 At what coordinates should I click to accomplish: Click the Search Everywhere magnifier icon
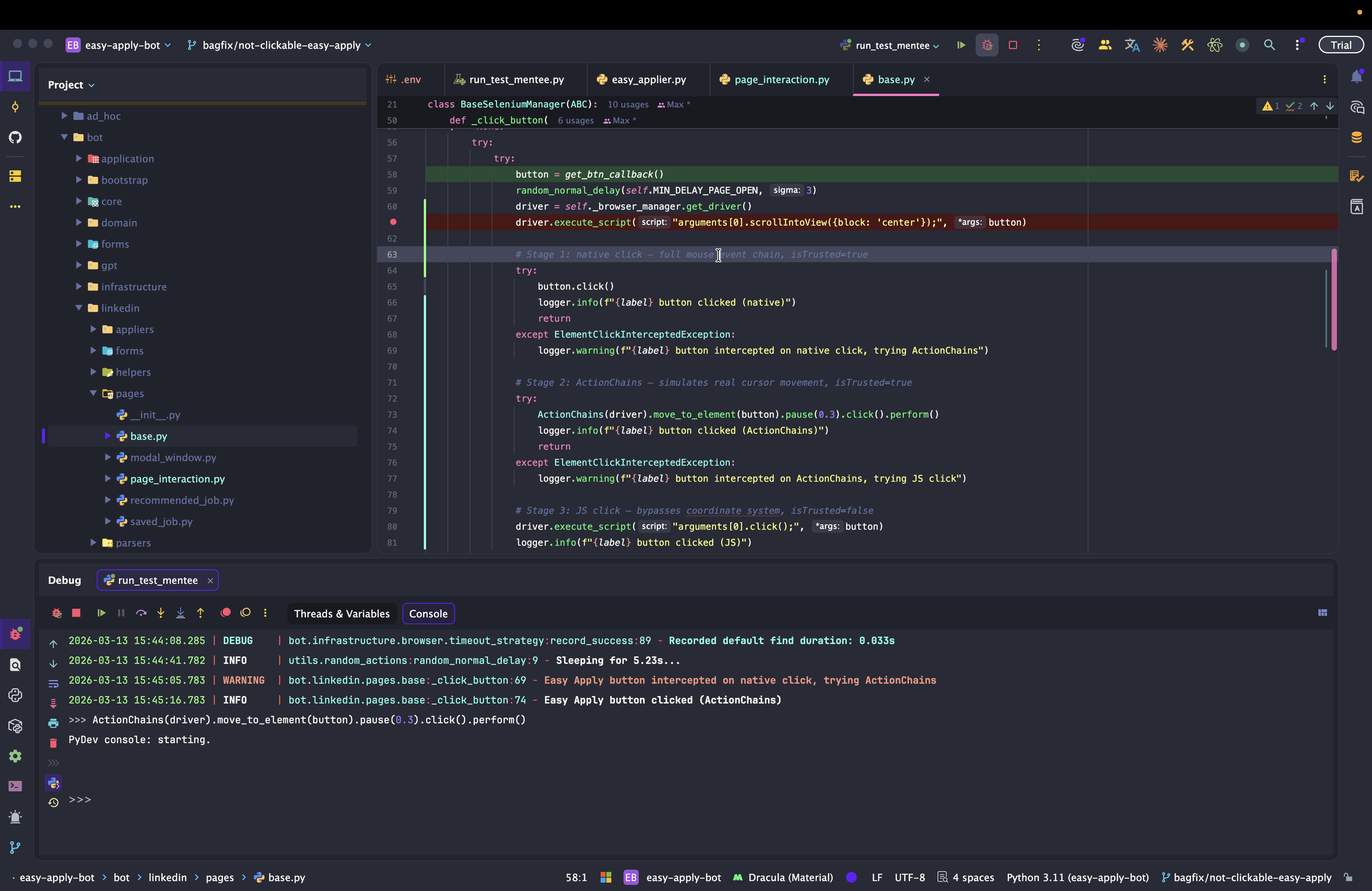click(1269, 45)
